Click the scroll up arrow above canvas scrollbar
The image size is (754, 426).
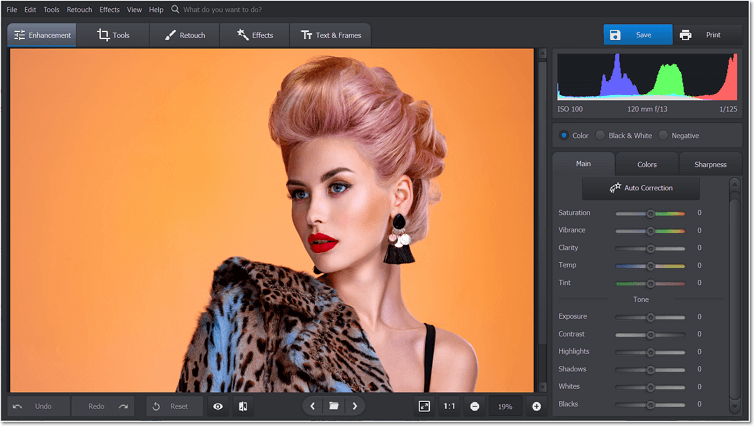click(542, 53)
